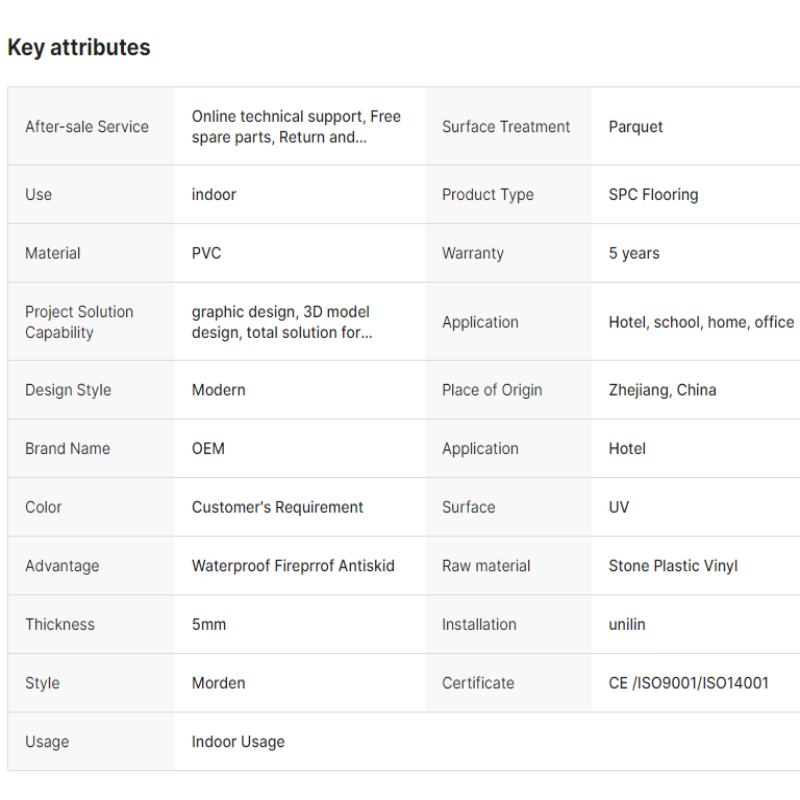Select the 5mm thickness value
Image resolution: width=800 pixels, height=800 pixels.
(x=209, y=624)
